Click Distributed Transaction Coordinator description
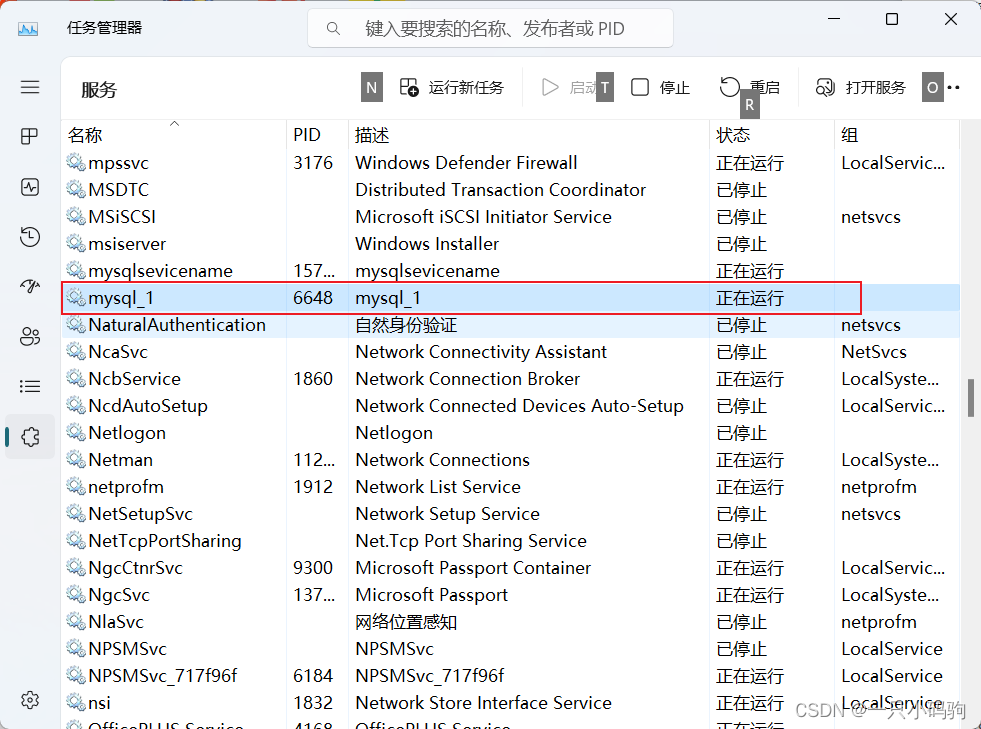Image resolution: width=981 pixels, height=729 pixels. (501, 190)
